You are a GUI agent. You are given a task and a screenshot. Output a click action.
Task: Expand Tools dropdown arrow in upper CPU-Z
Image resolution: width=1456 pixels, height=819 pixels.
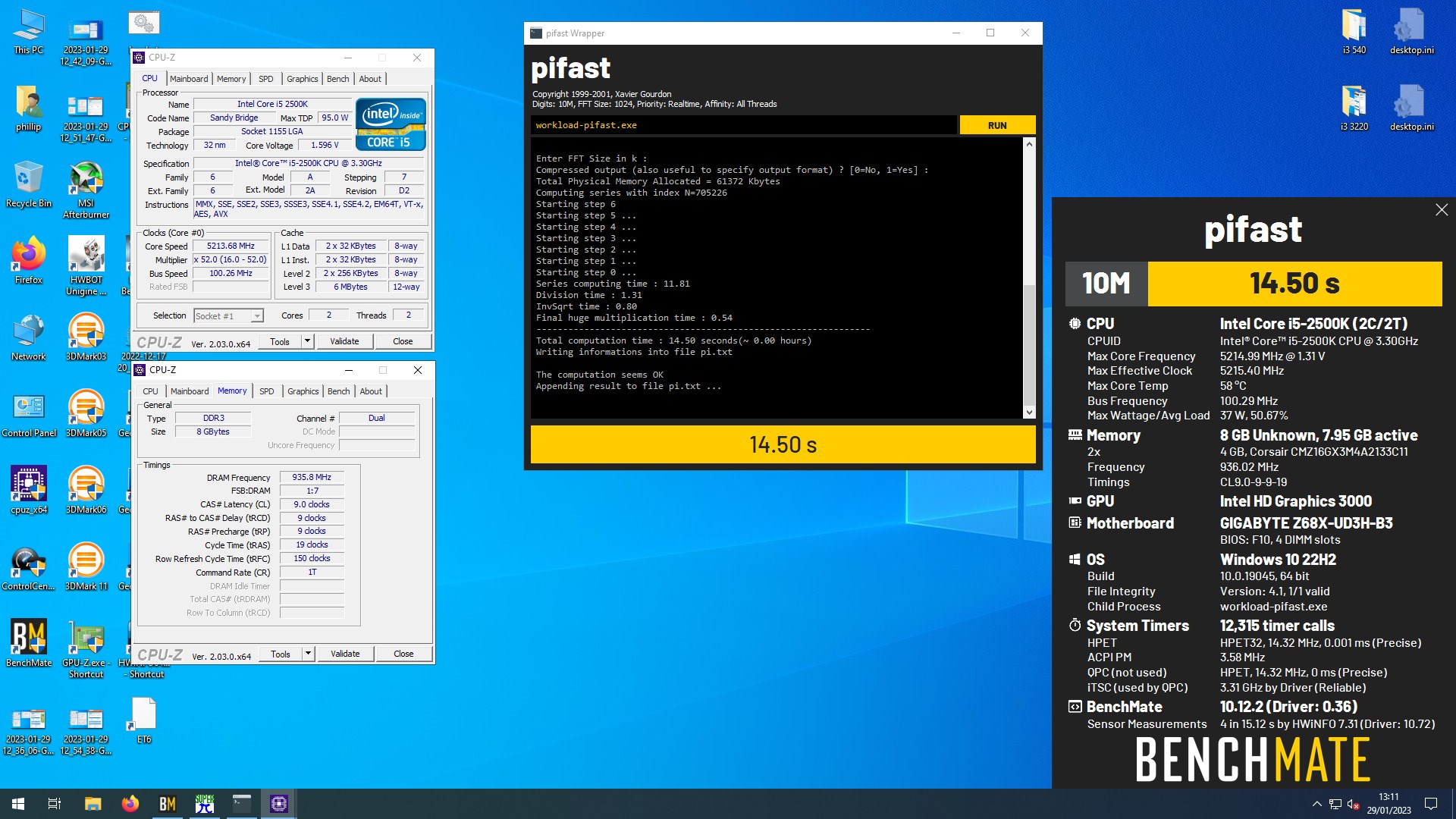click(307, 341)
